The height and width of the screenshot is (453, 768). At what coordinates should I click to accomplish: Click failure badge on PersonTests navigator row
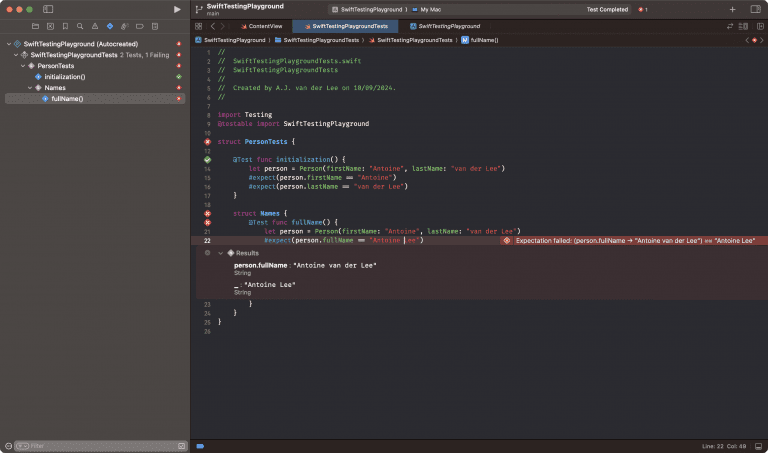pos(179,66)
